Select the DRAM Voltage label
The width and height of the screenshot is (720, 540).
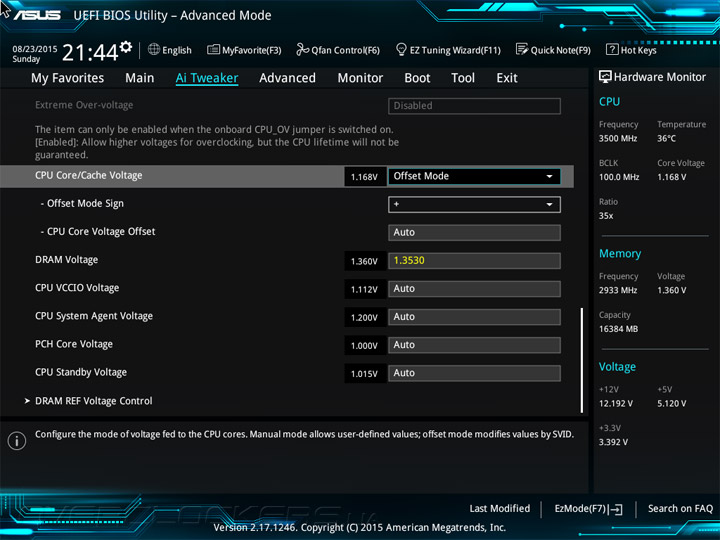[x=67, y=260]
